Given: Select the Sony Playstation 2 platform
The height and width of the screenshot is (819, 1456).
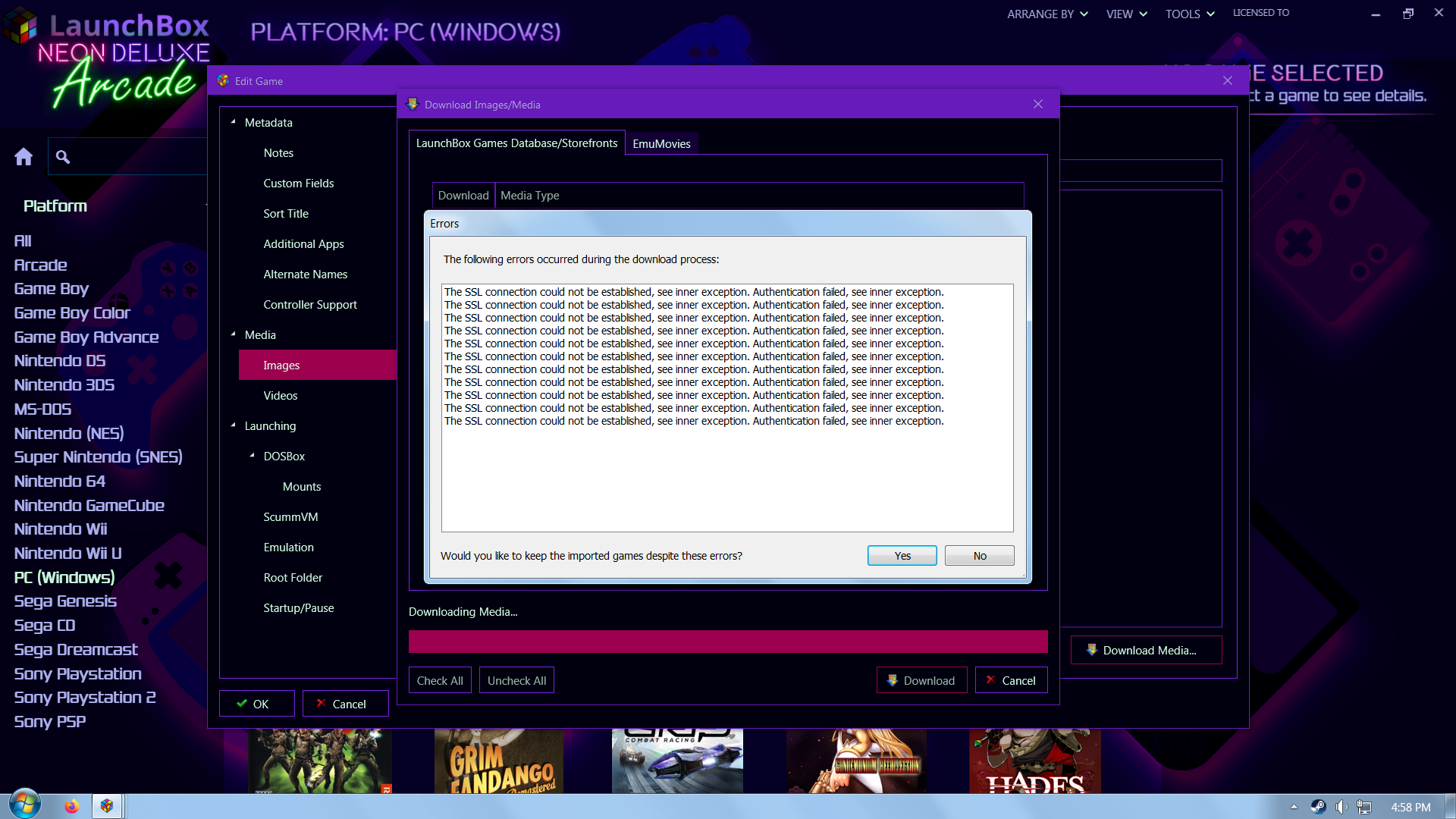Looking at the screenshot, I should point(85,697).
